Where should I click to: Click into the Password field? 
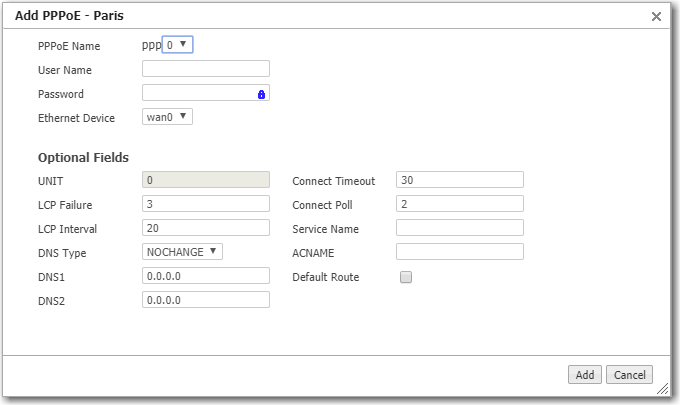pos(198,93)
